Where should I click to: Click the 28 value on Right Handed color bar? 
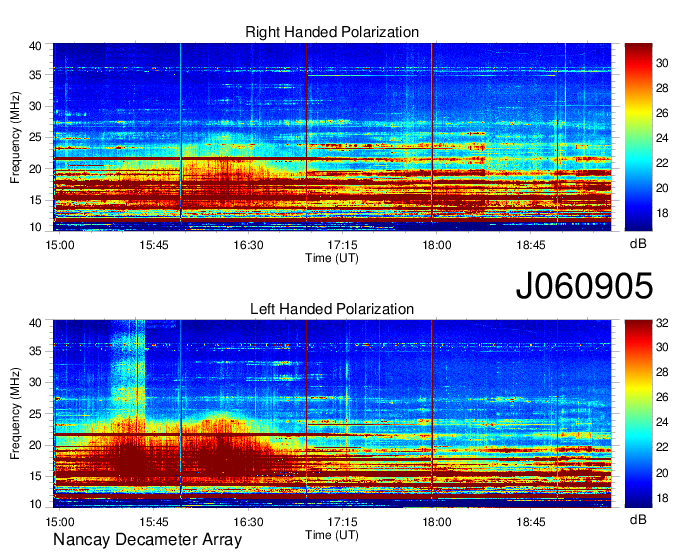[x=662, y=88]
